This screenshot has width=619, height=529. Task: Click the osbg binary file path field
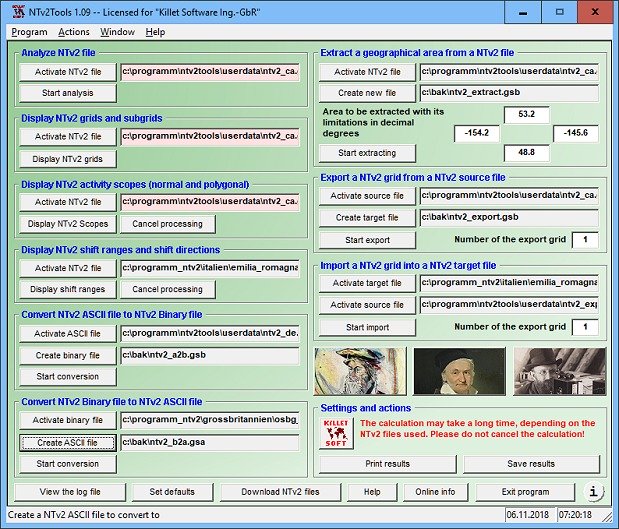click(210, 420)
